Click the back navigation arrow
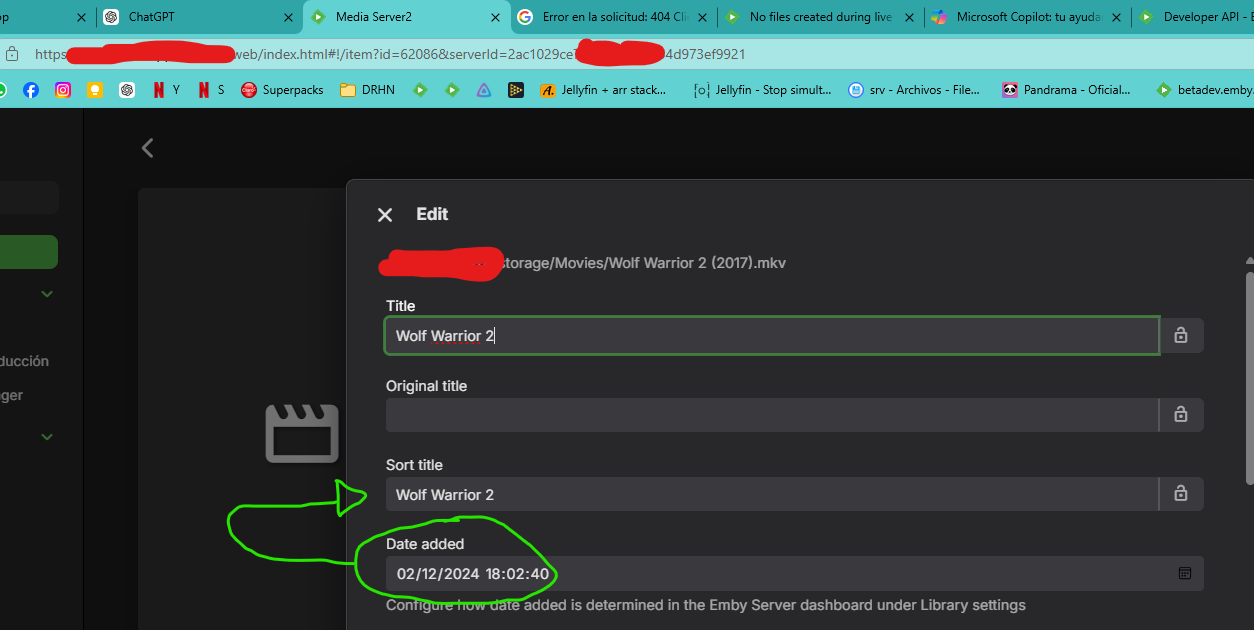Image resolution: width=1254 pixels, height=630 pixels. pyautogui.click(x=147, y=147)
